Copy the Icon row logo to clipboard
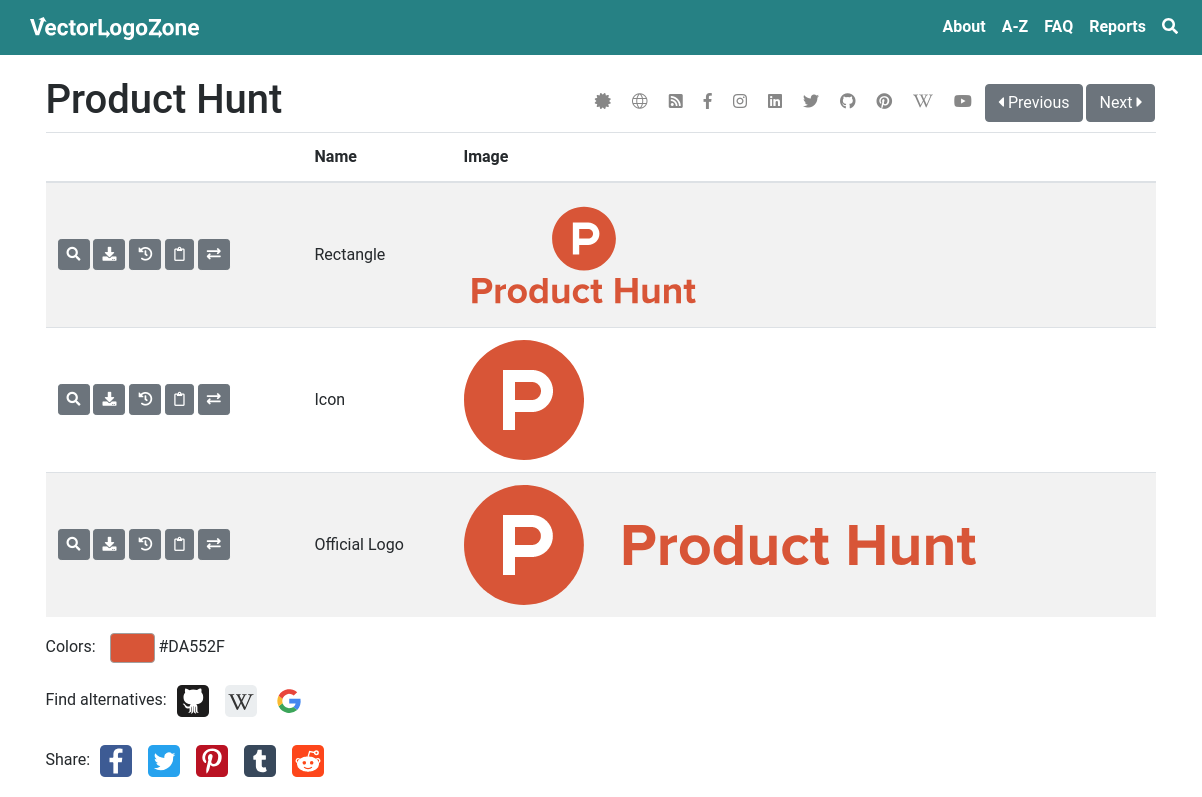This screenshot has height=797, width=1202. click(179, 400)
